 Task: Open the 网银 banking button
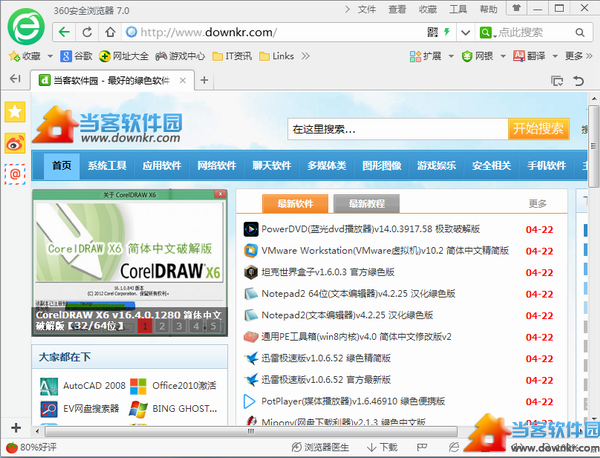(477, 56)
